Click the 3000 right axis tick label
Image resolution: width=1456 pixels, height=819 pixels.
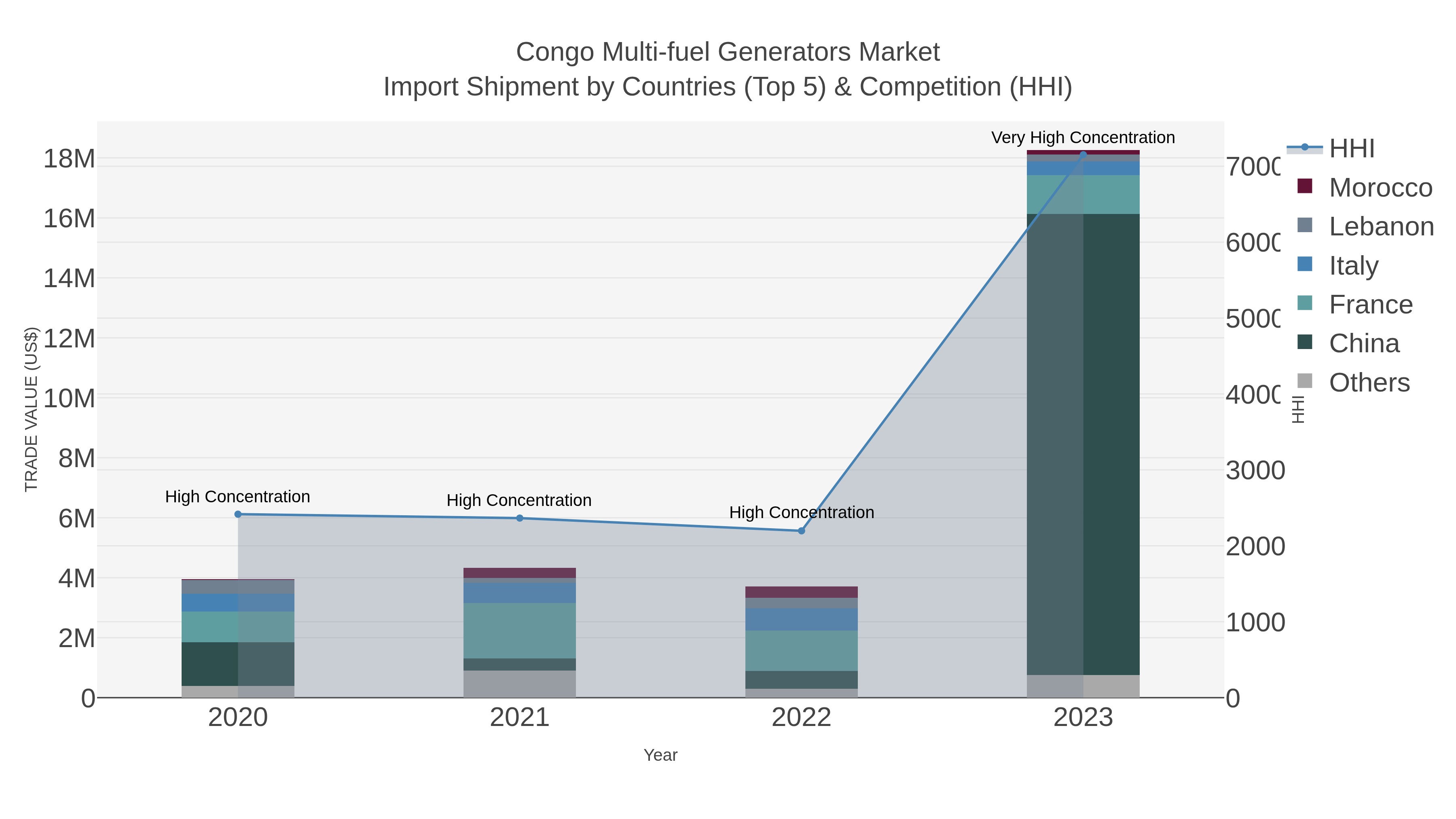click(x=1255, y=470)
